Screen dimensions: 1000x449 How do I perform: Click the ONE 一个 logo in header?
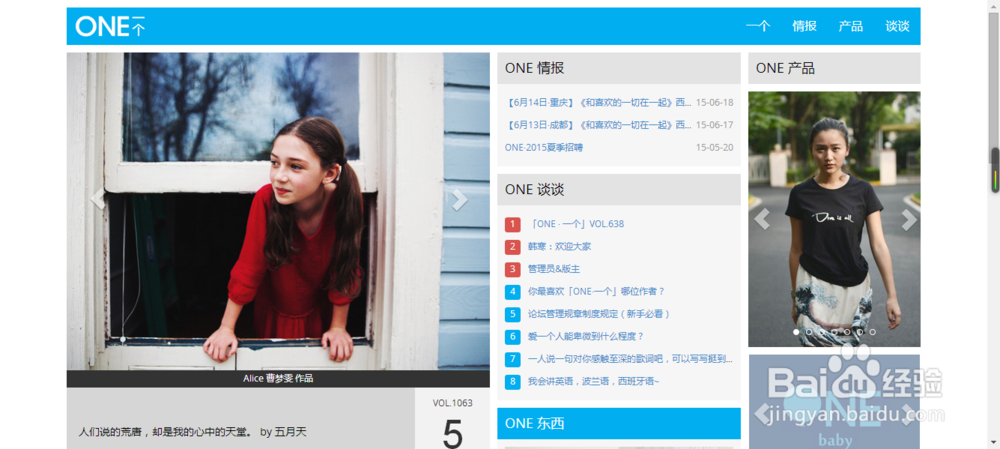110,26
